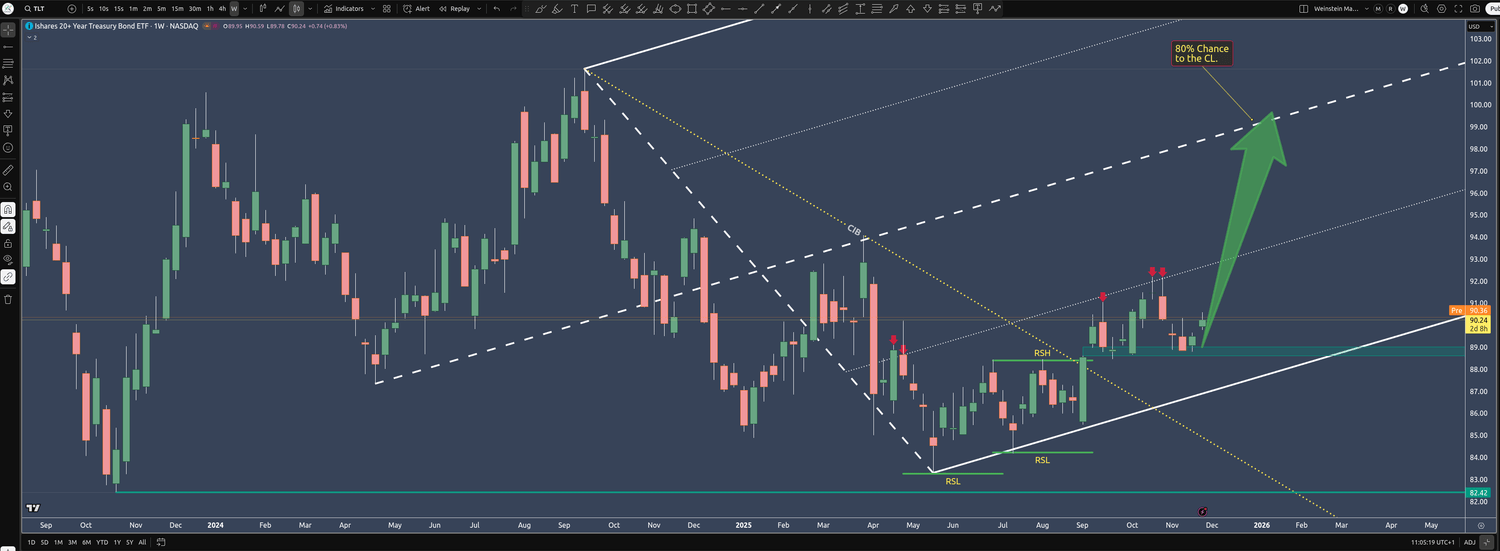Expand the collapsed indicators legend arrow
The image size is (1500, 551).
pos(28,36)
